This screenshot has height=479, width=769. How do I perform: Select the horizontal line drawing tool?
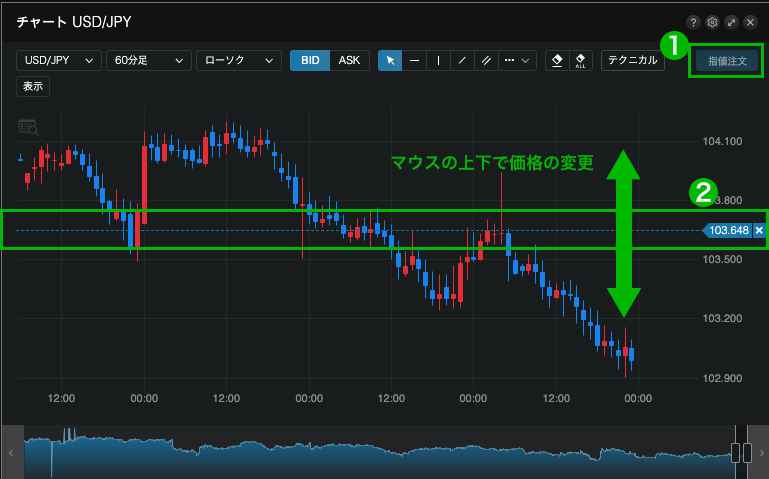click(414, 61)
